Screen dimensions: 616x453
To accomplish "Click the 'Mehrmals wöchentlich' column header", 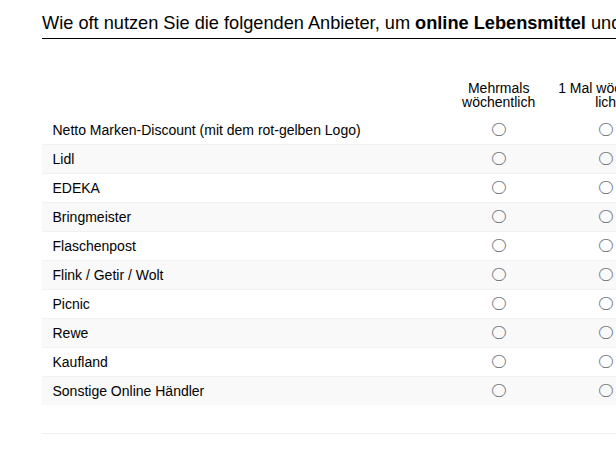I will 499,95.
